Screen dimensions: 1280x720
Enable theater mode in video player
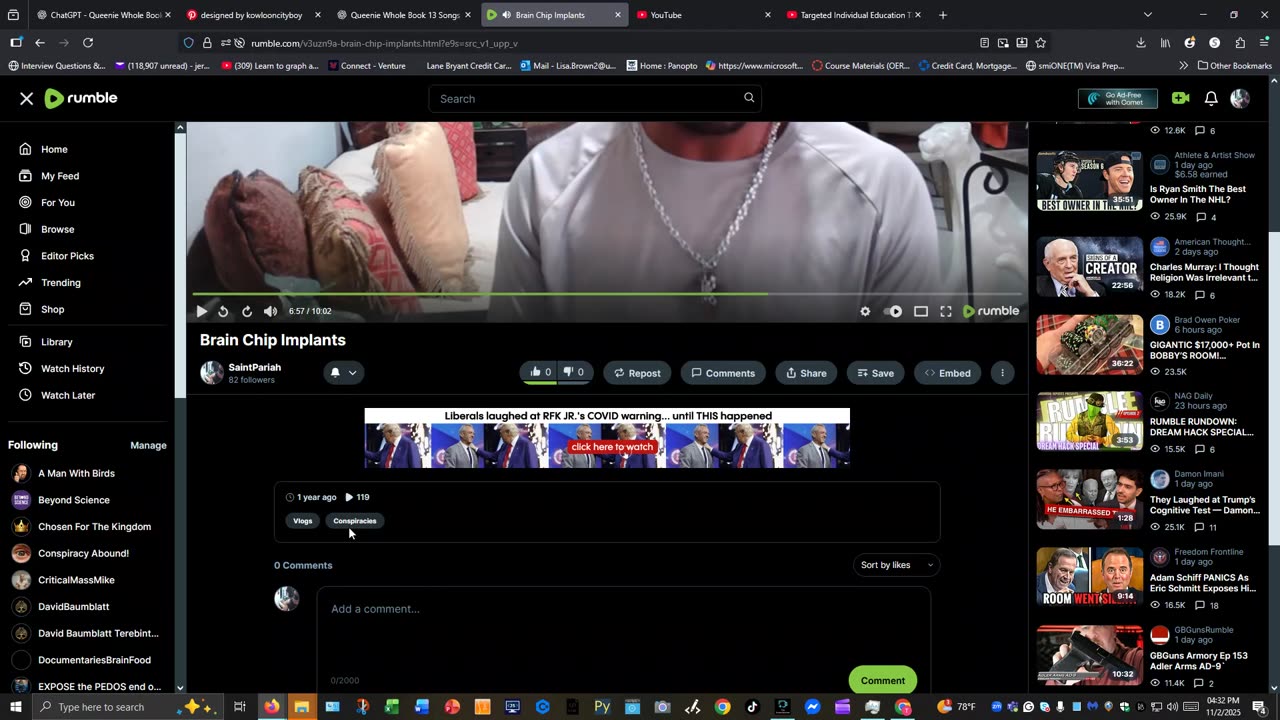click(x=921, y=311)
